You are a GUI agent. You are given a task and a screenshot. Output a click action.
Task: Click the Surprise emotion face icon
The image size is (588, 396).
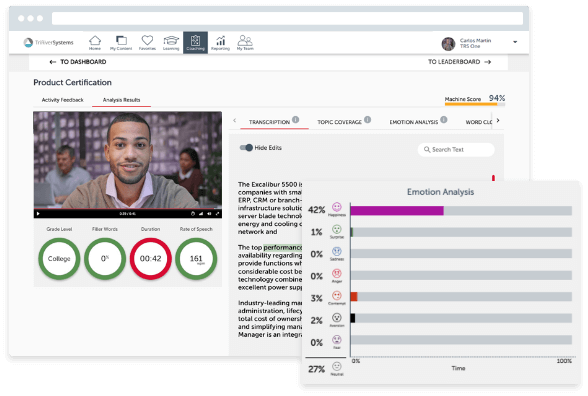tap(337, 229)
